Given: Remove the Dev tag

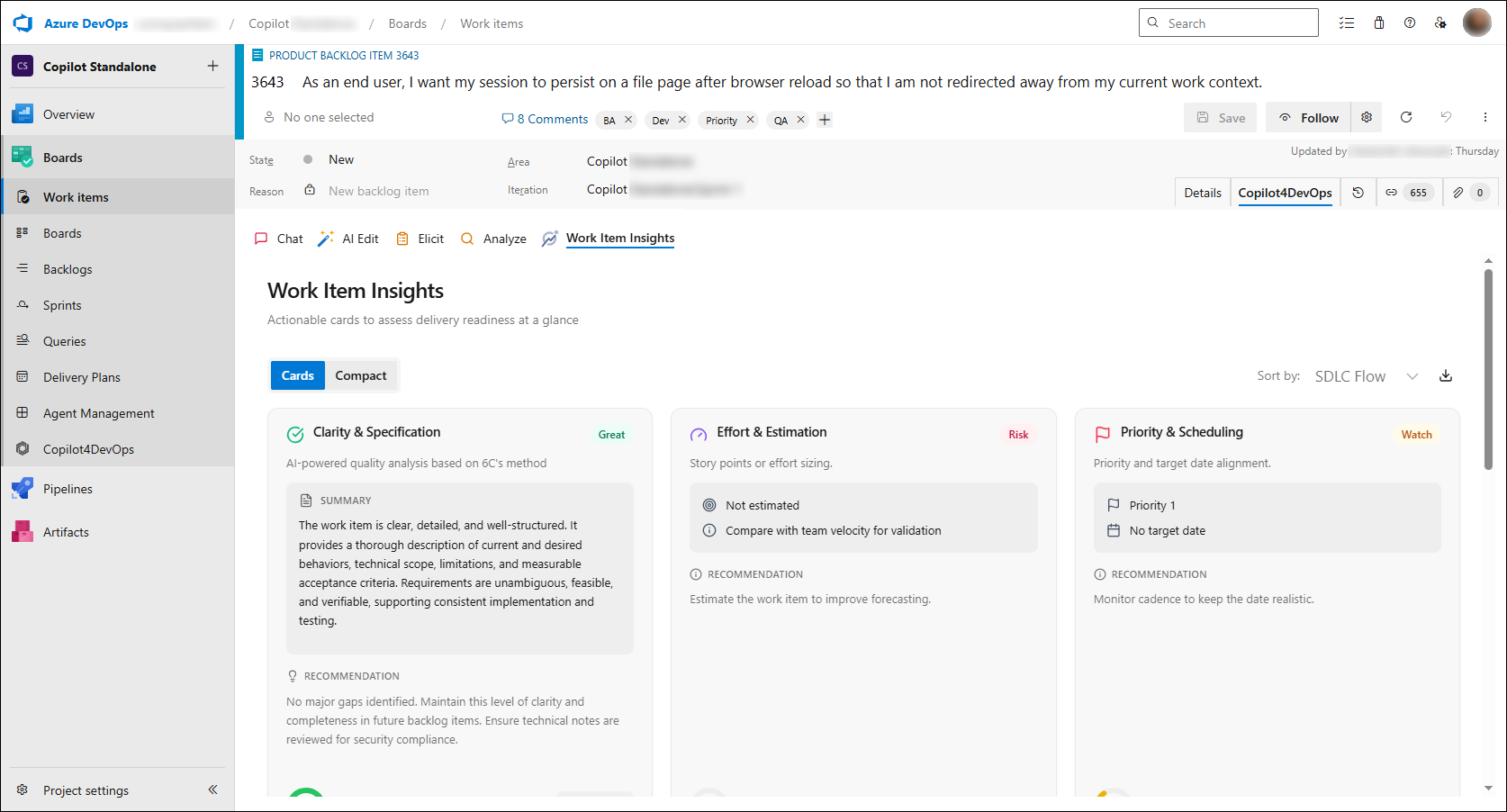Looking at the screenshot, I should tap(682, 120).
